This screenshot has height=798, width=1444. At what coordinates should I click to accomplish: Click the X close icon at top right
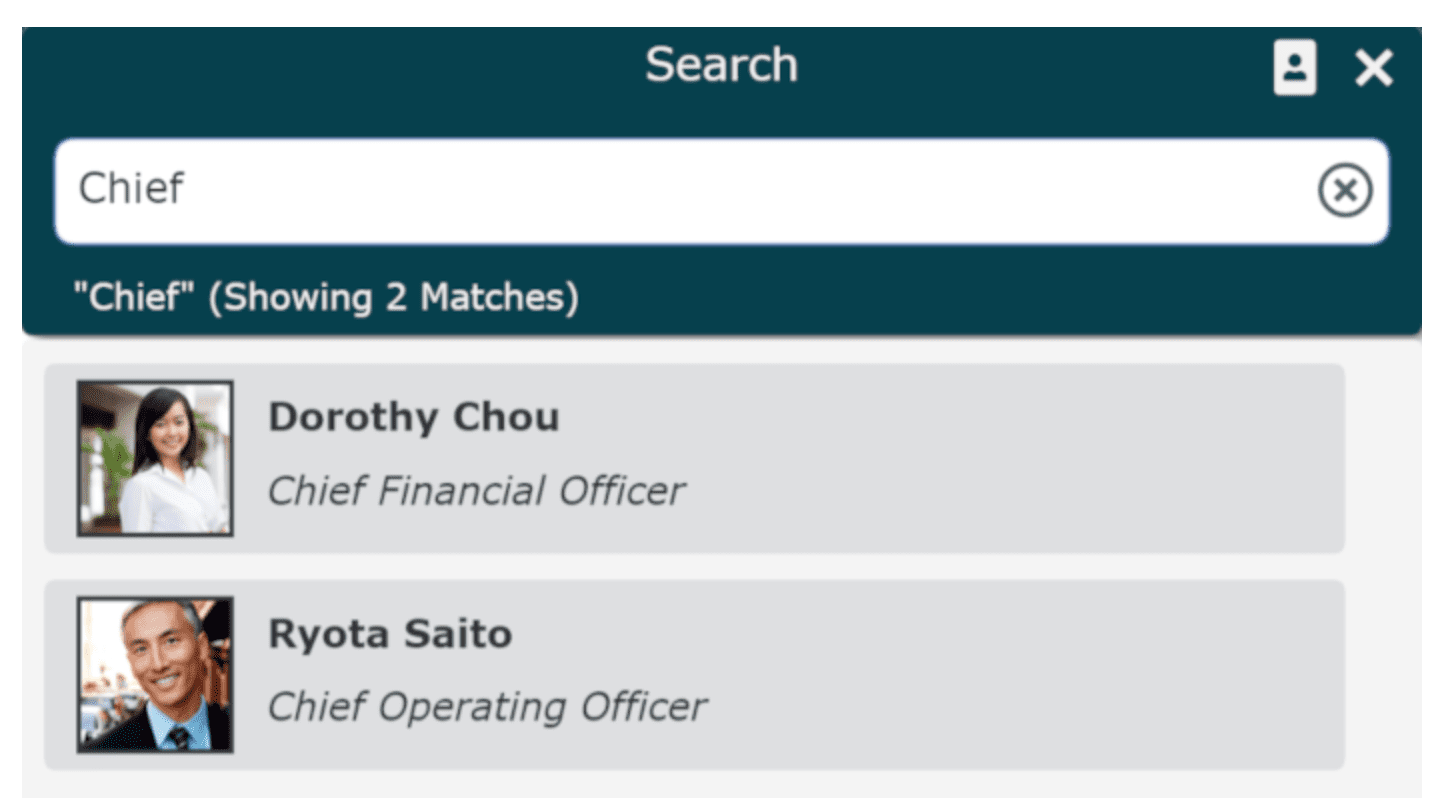pyautogui.click(x=1375, y=67)
